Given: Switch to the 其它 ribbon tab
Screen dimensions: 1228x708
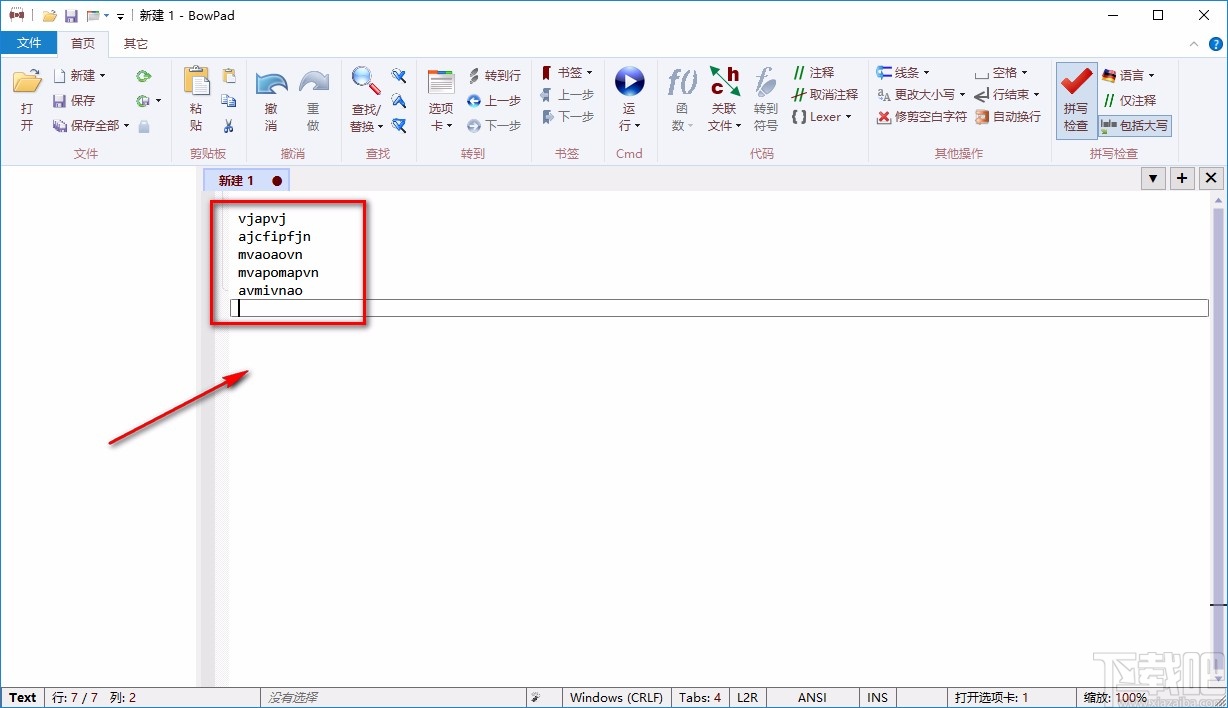Looking at the screenshot, I should [x=135, y=44].
